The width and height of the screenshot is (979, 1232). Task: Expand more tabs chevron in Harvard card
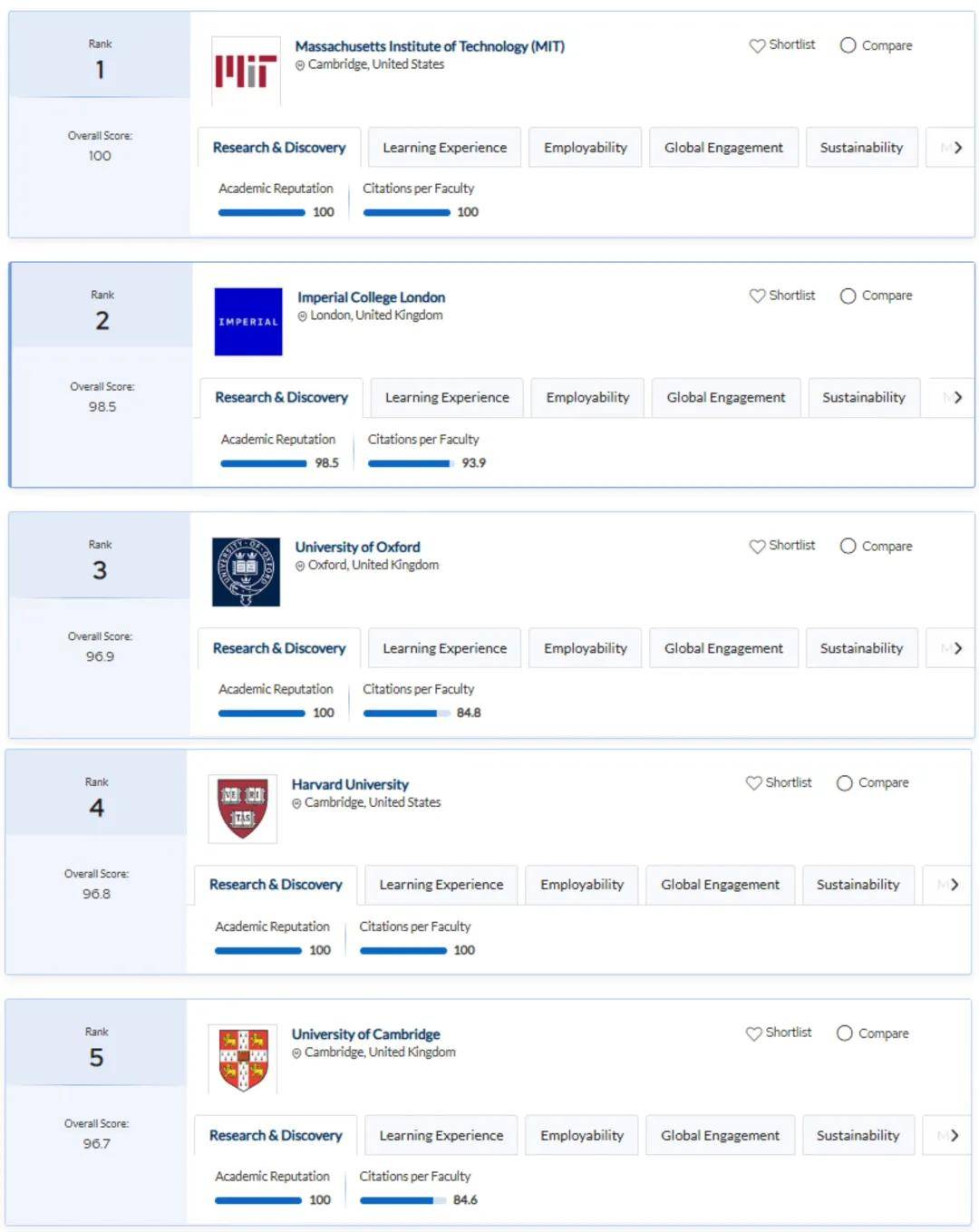pos(954,885)
